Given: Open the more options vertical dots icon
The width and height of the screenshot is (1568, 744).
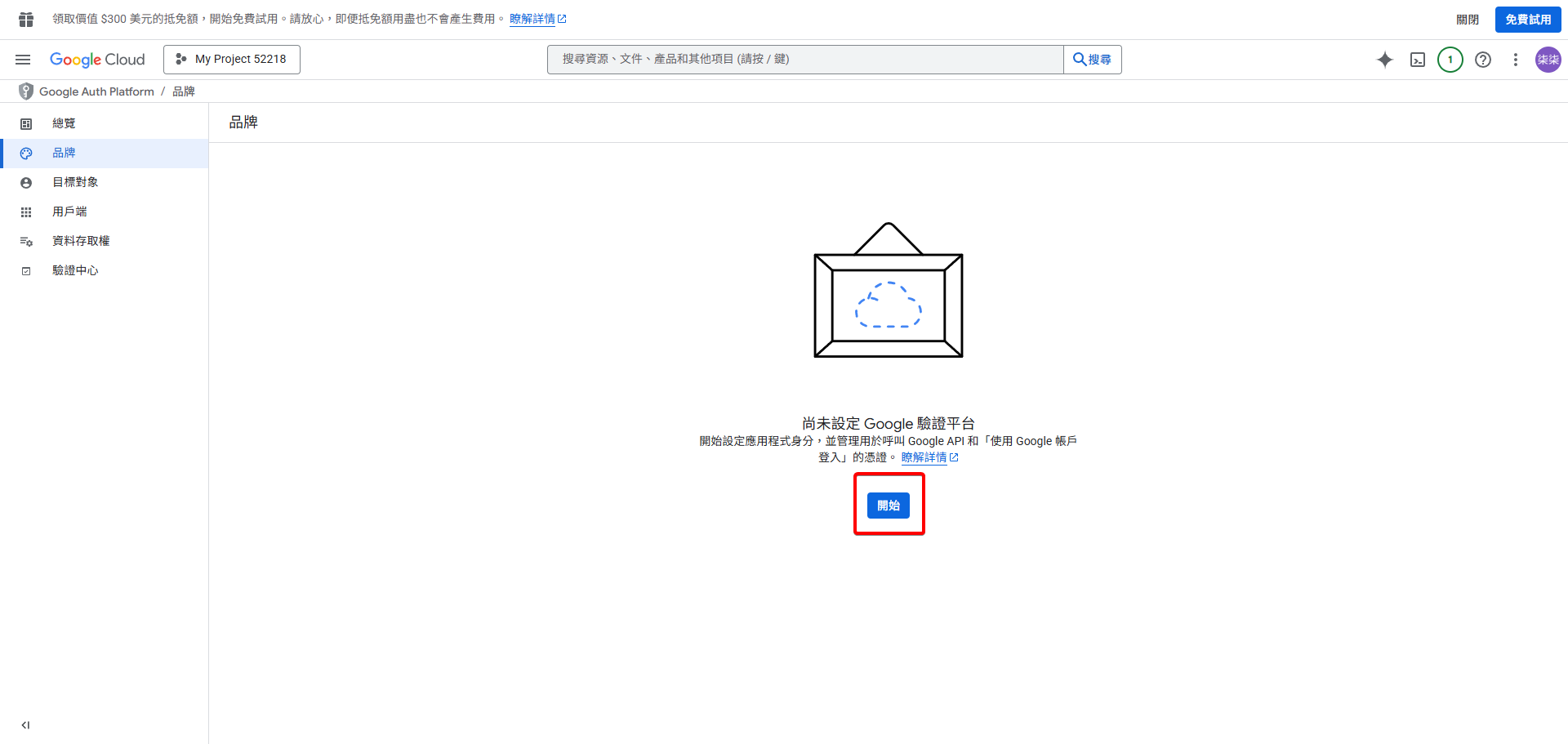Looking at the screenshot, I should click(1515, 59).
